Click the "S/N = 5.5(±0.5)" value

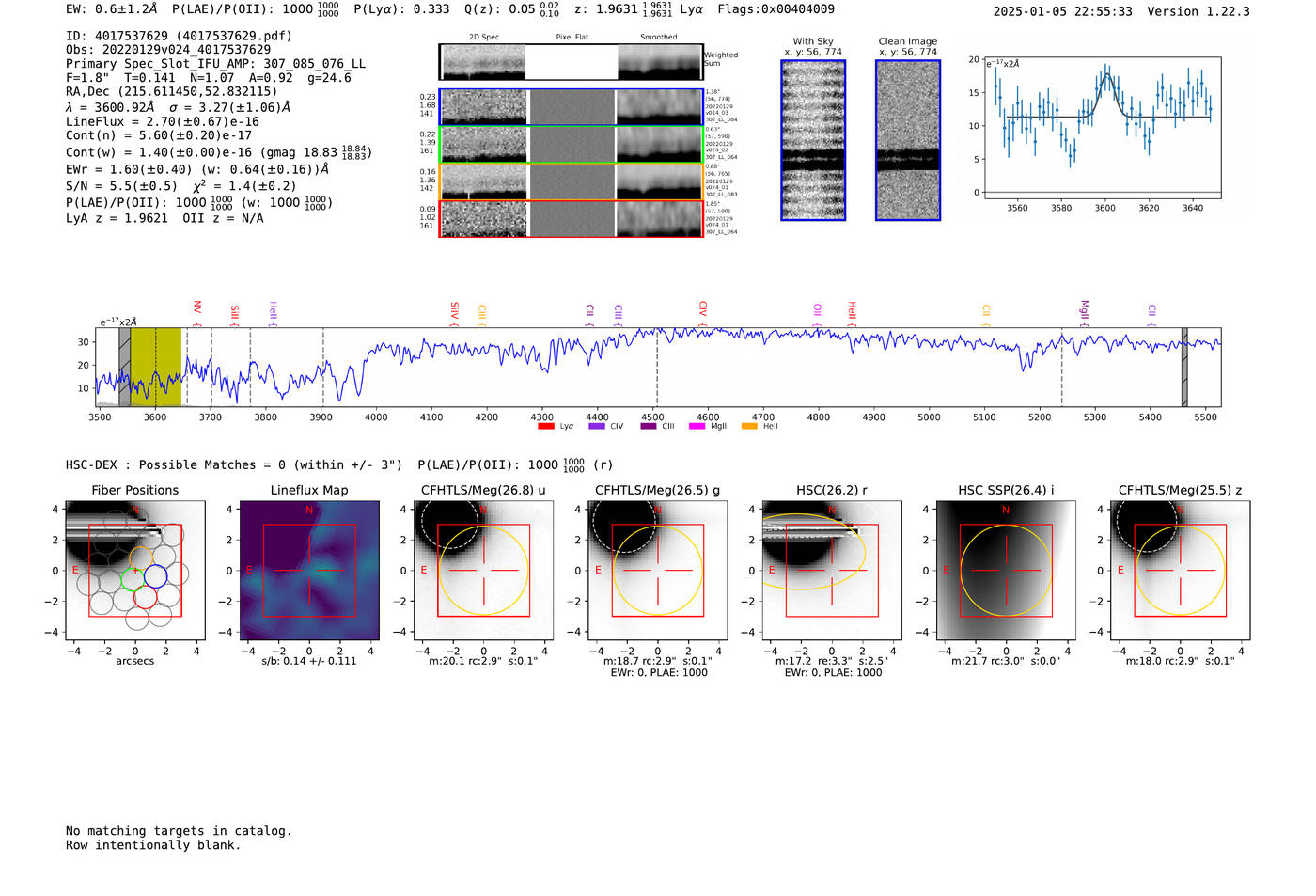(121, 186)
